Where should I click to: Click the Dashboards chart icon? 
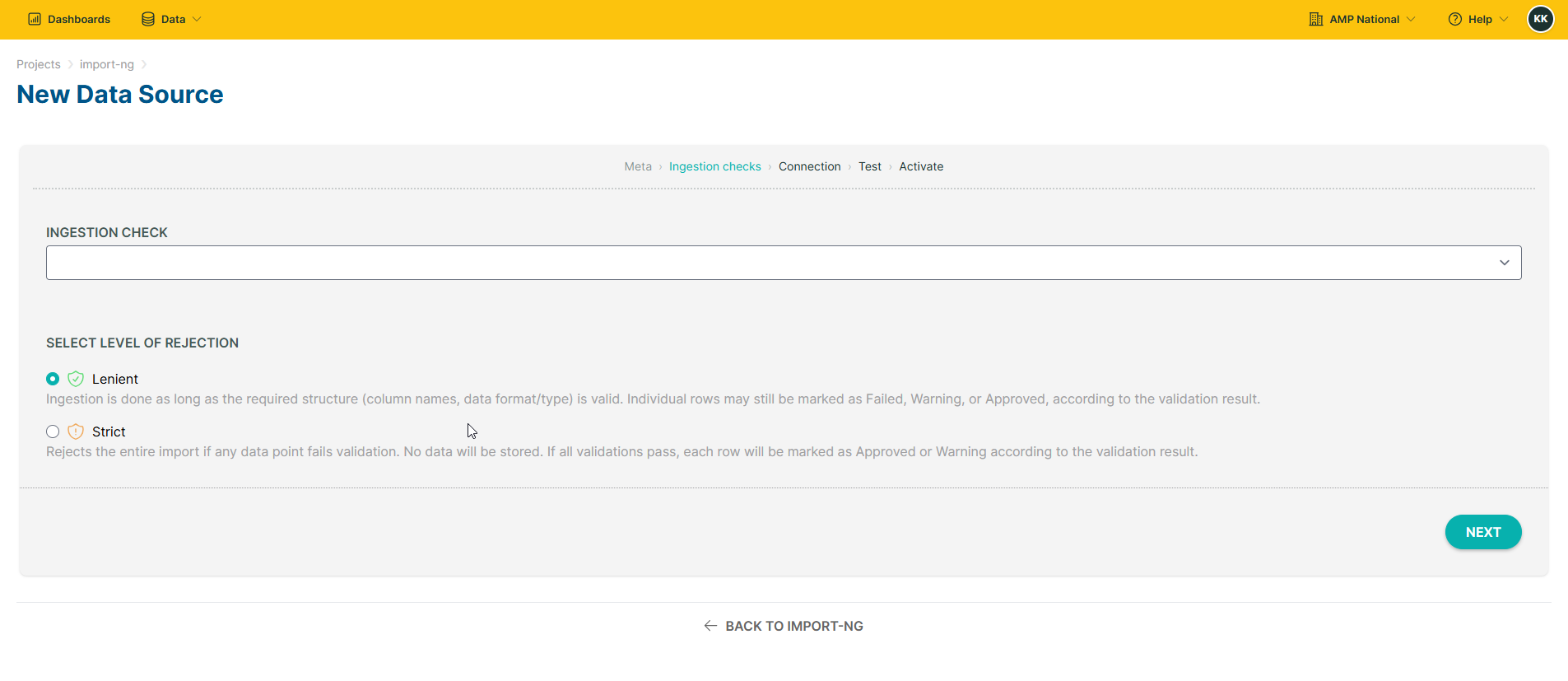pyautogui.click(x=35, y=19)
